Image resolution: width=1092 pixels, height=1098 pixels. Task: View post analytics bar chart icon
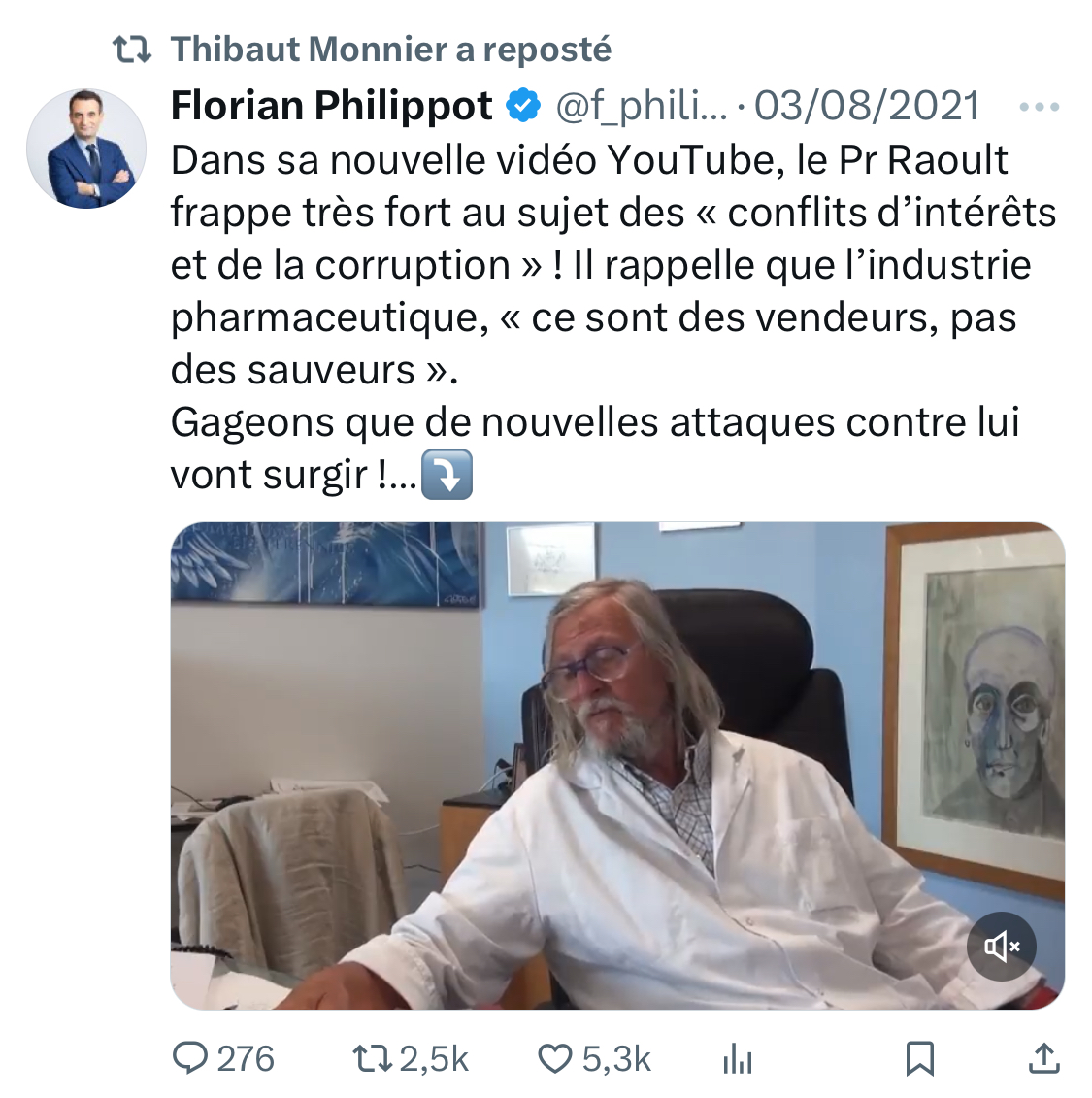[738, 1058]
